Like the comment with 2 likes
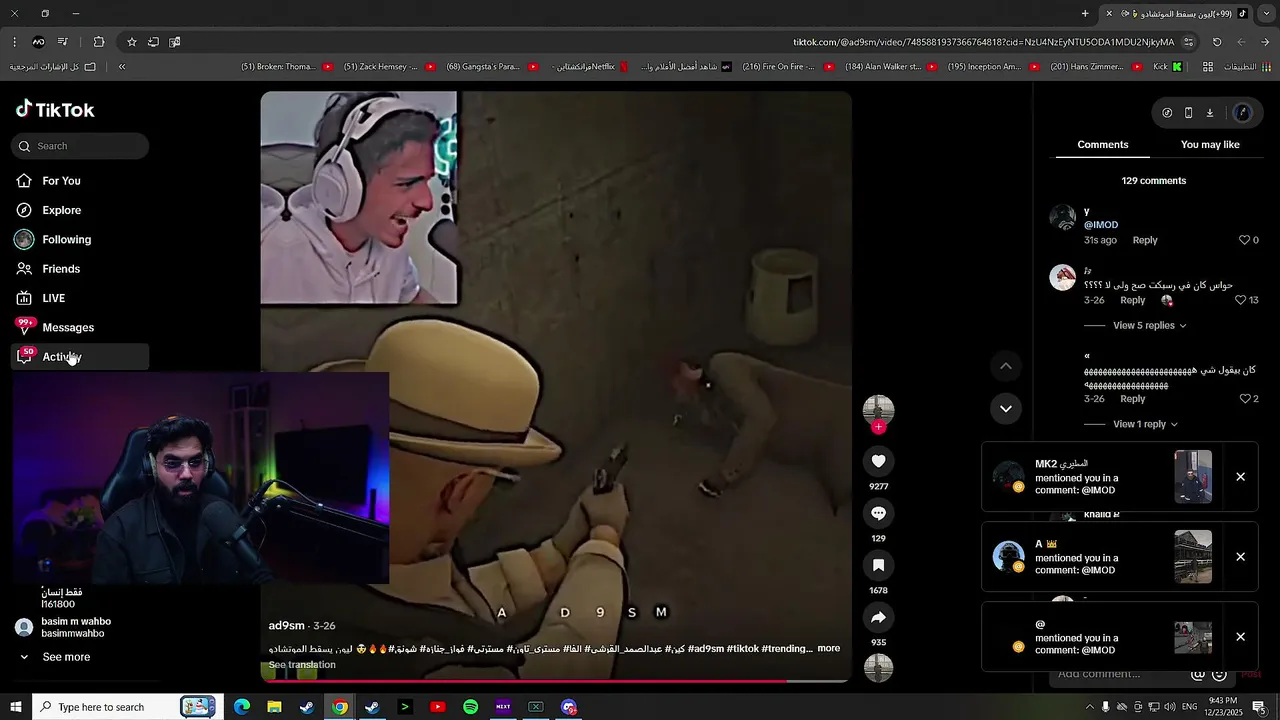Viewport: 1280px width, 720px height. (x=1244, y=399)
